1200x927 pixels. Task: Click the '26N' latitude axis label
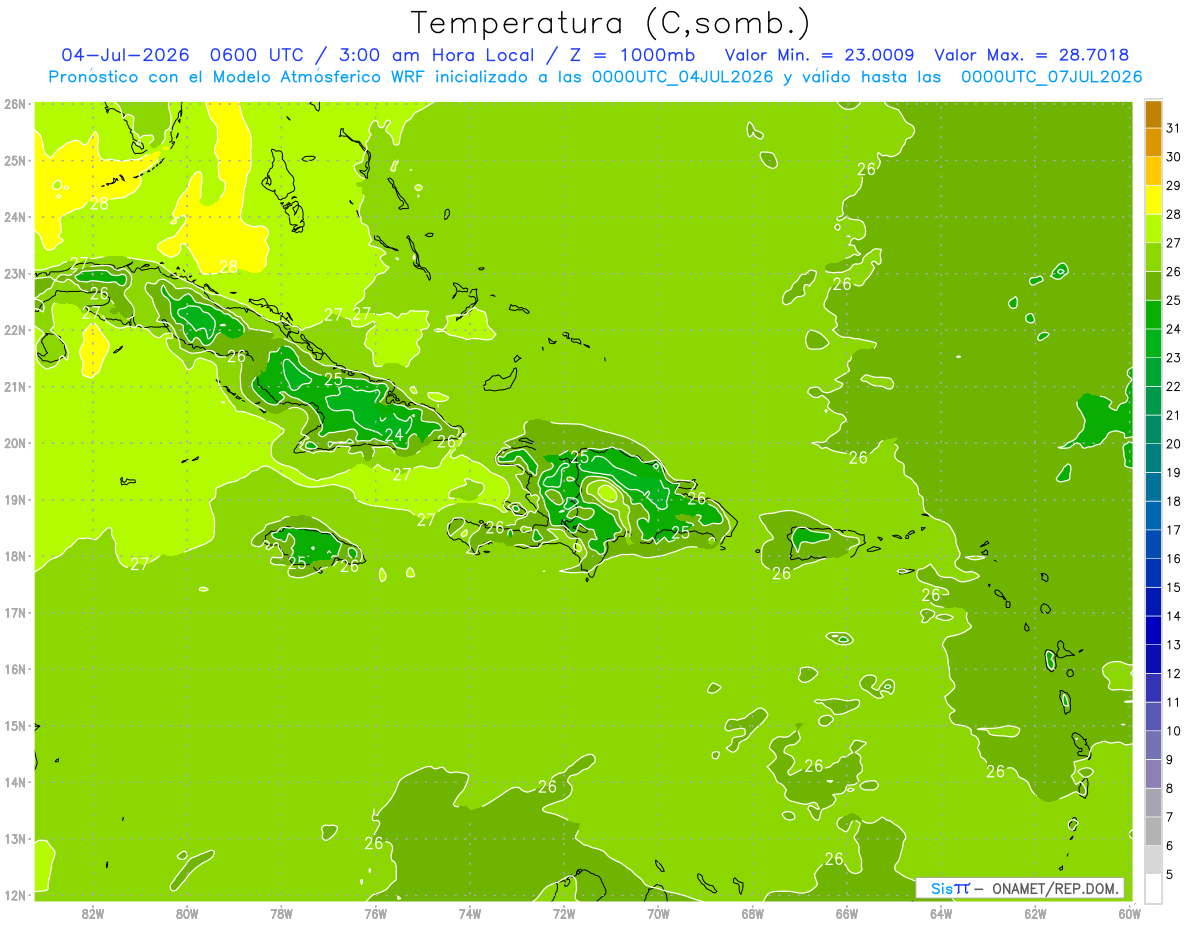pos(15,104)
